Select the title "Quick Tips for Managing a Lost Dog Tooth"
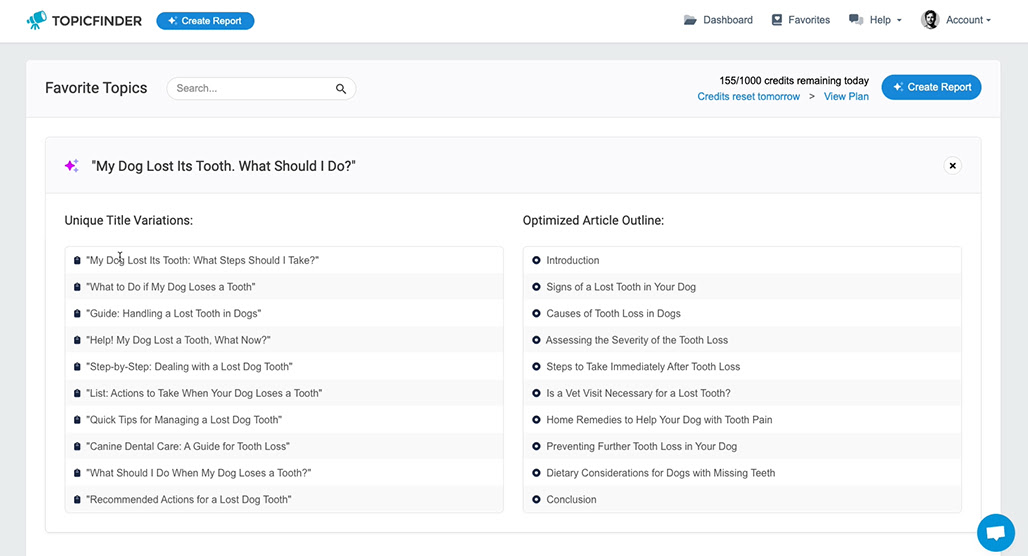This screenshot has height=556, width=1028. point(184,420)
